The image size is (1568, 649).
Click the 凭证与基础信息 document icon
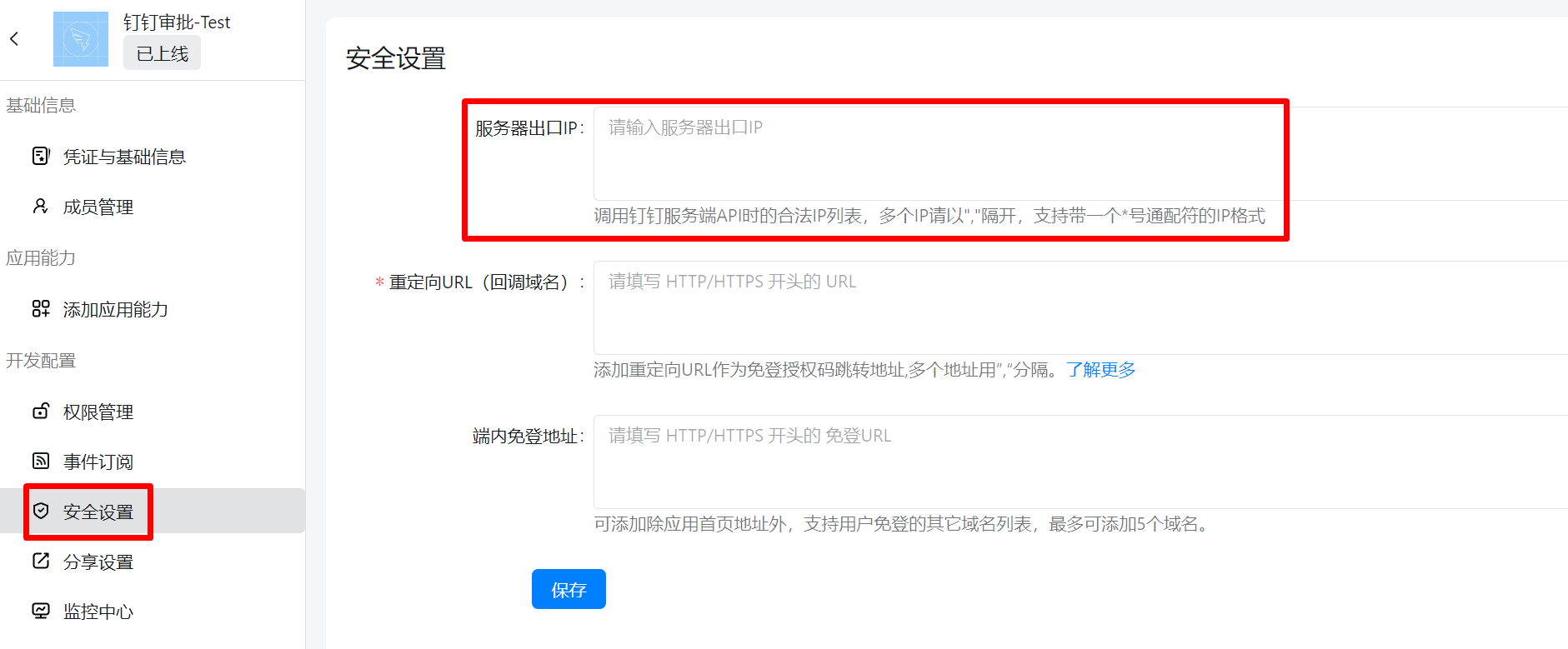click(x=41, y=156)
